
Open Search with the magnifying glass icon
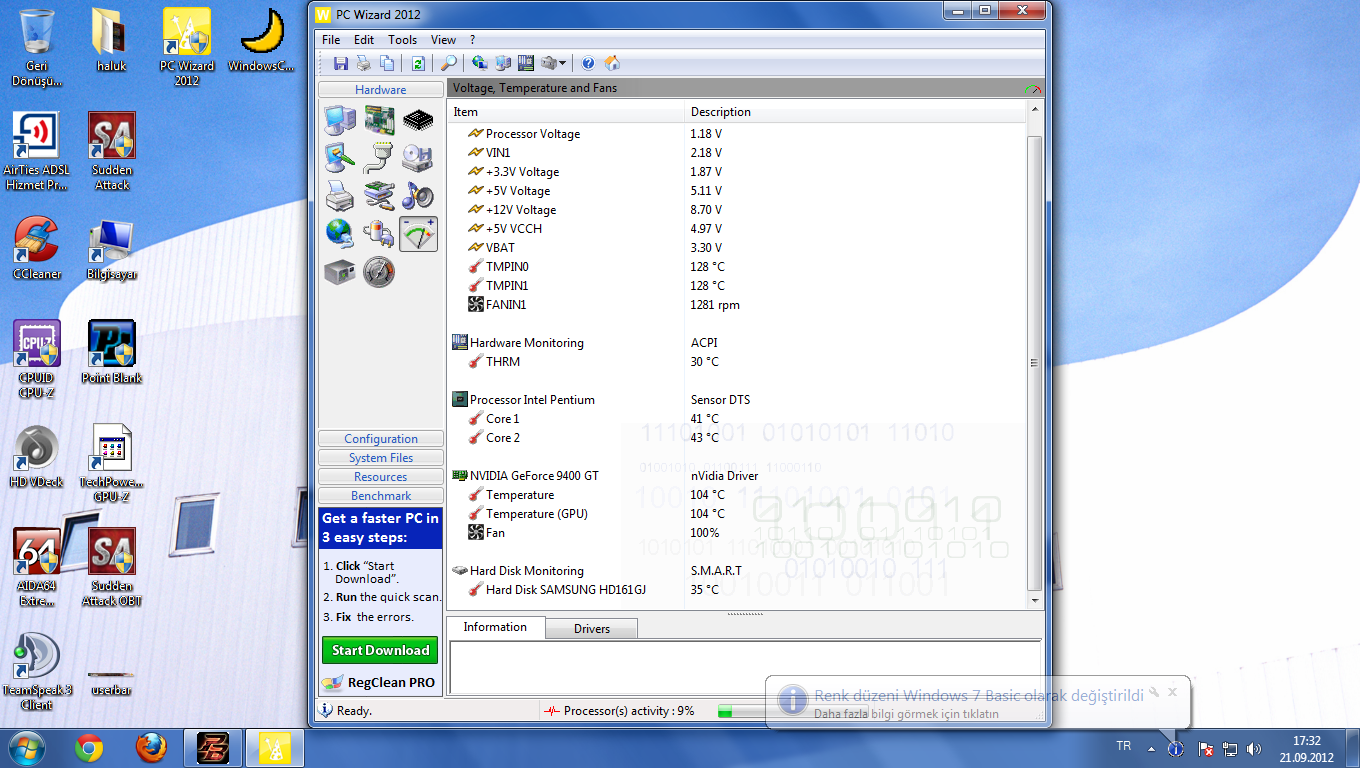pos(449,63)
